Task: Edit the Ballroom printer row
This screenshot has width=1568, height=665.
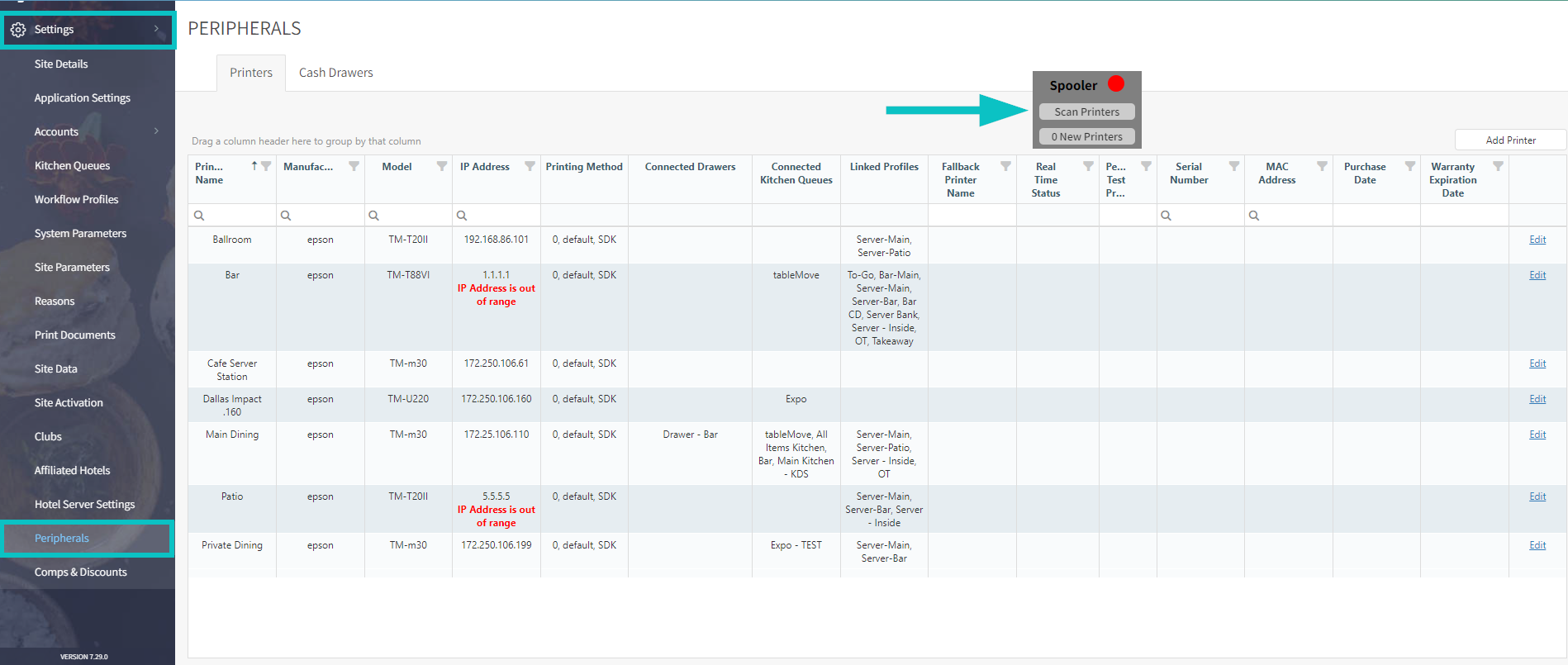Action: click(x=1537, y=240)
